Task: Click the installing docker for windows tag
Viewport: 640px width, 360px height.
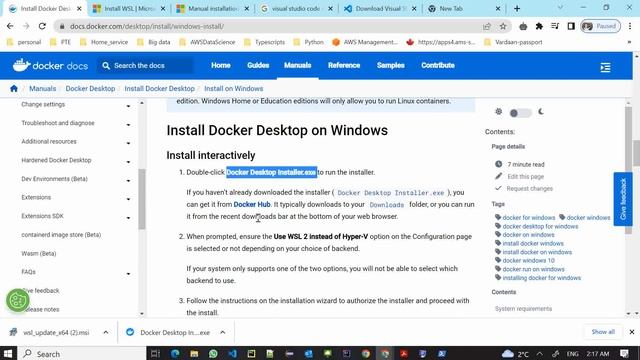Action: [541, 278]
